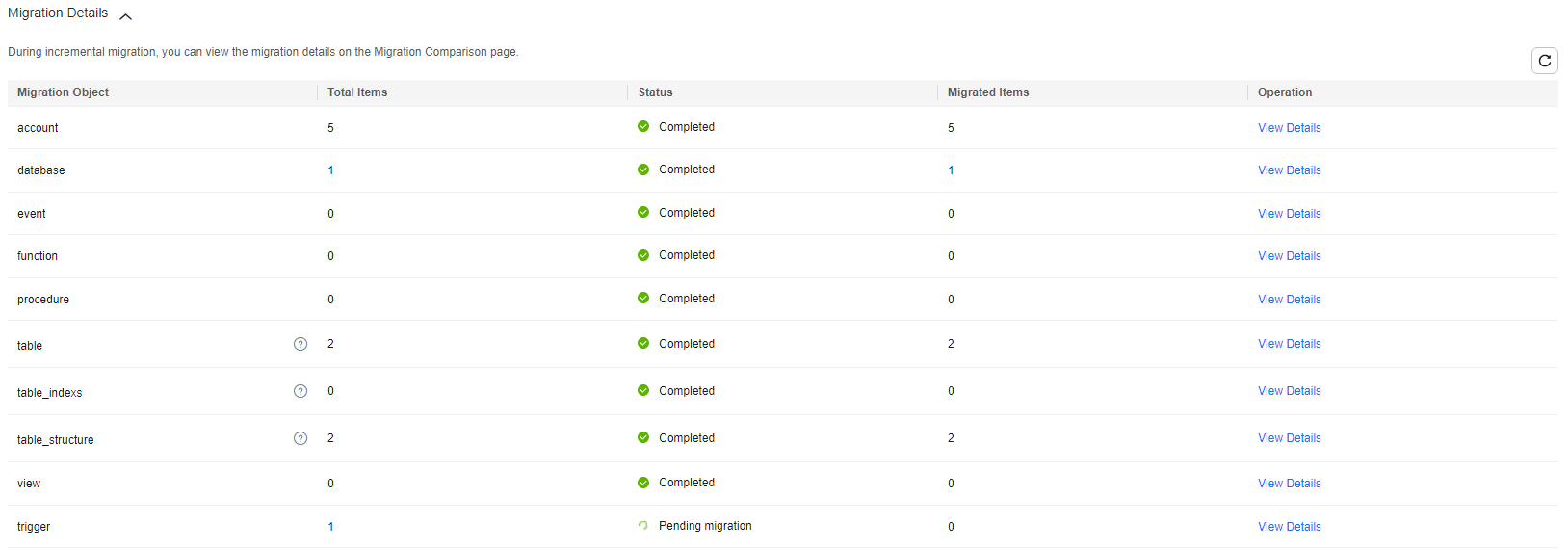The width and height of the screenshot is (1568, 550).
Task: Click the Status column header
Action: (655, 92)
